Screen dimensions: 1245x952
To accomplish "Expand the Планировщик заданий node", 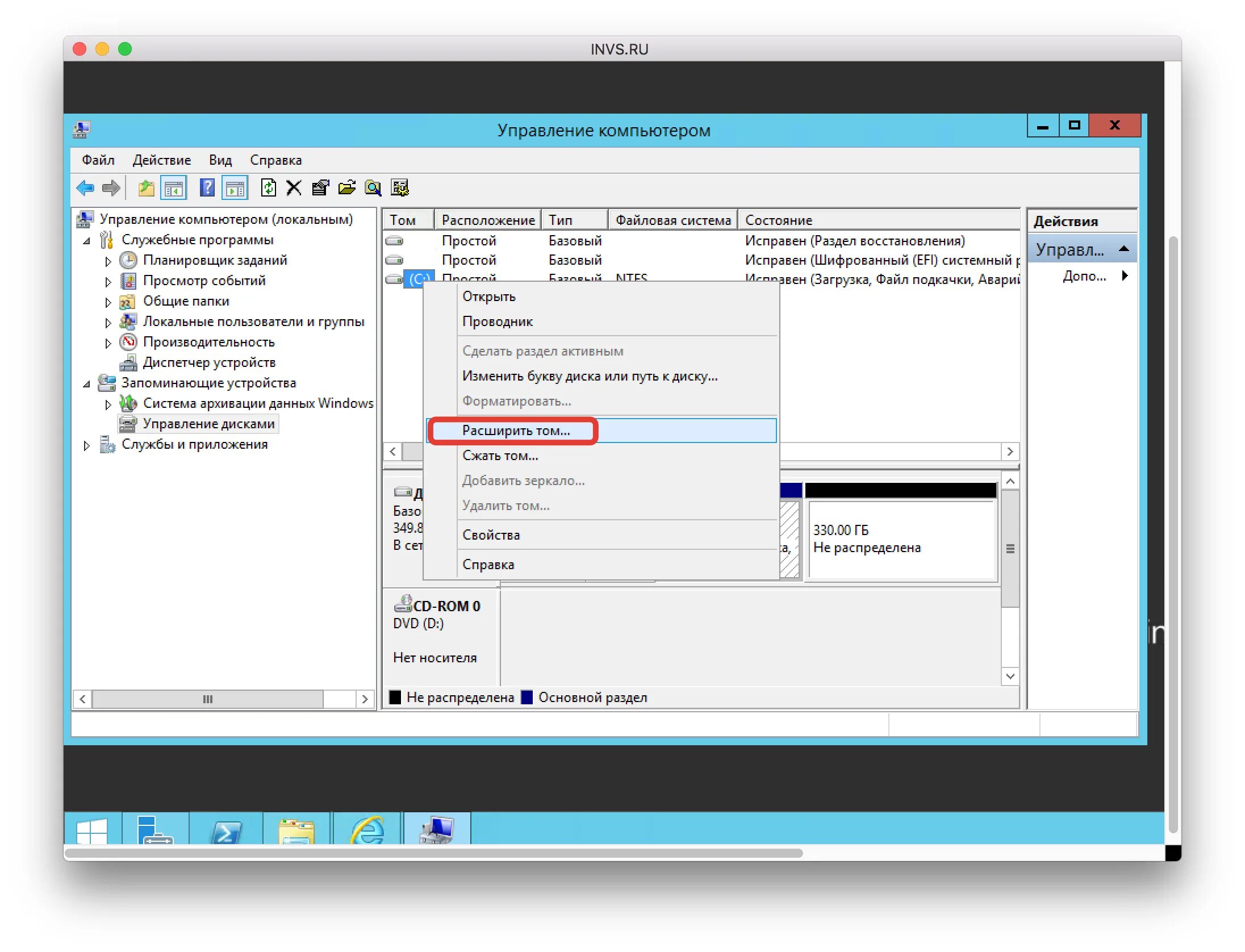I will pyautogui.click(x=108, y=262).
